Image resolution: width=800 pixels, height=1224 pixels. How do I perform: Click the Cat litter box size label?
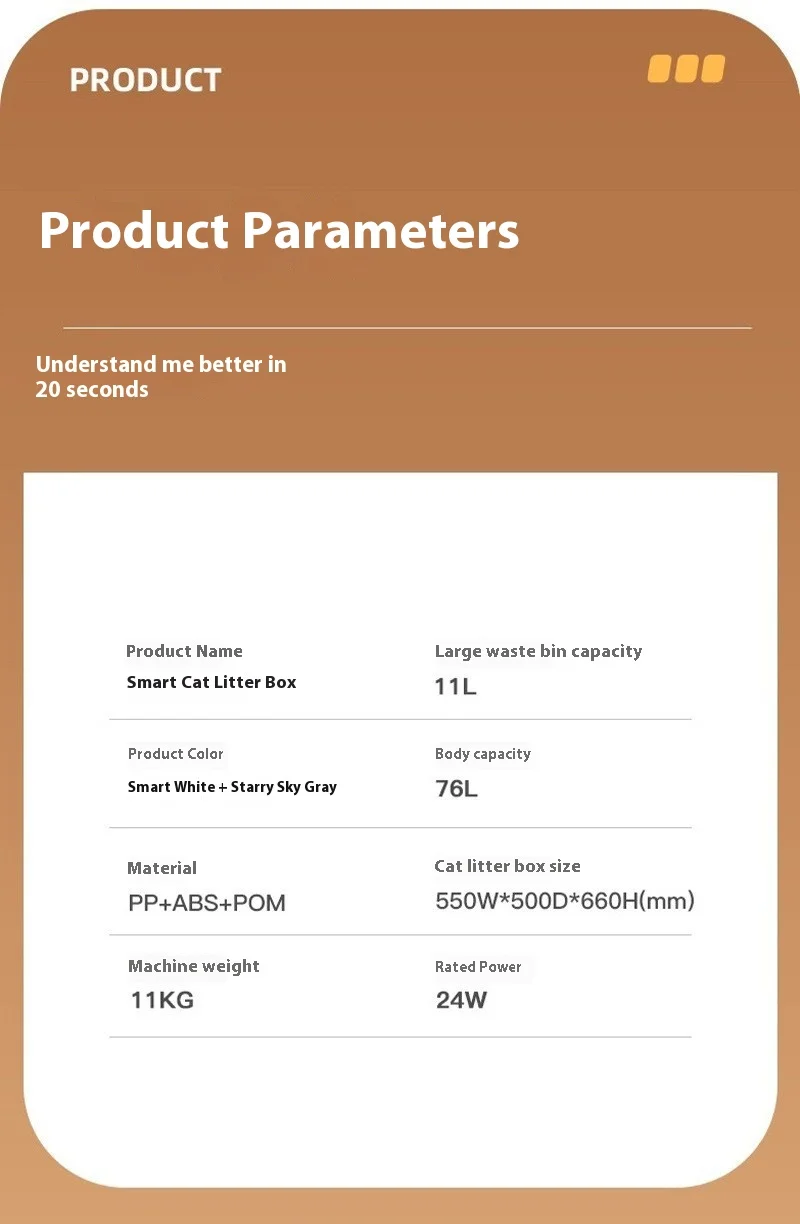pyautogui.click(x=507, y=866)
